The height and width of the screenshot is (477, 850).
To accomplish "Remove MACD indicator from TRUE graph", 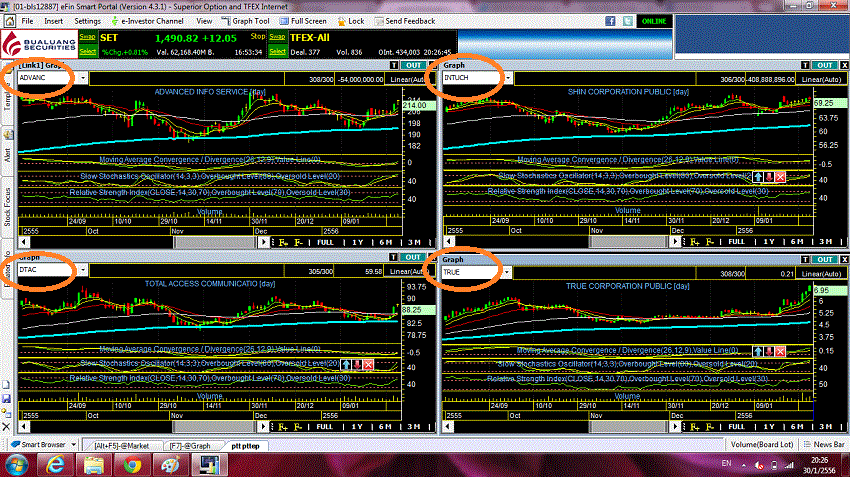I will pyautogui.click(x=780, y=351).
